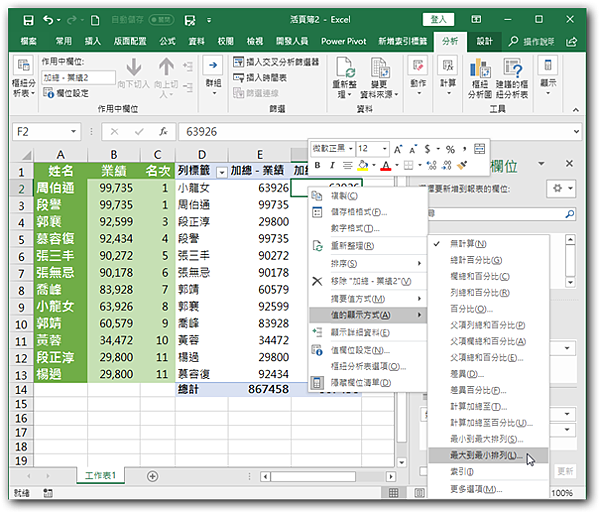Open the font size 12 dropdown

tap(385, 148)
